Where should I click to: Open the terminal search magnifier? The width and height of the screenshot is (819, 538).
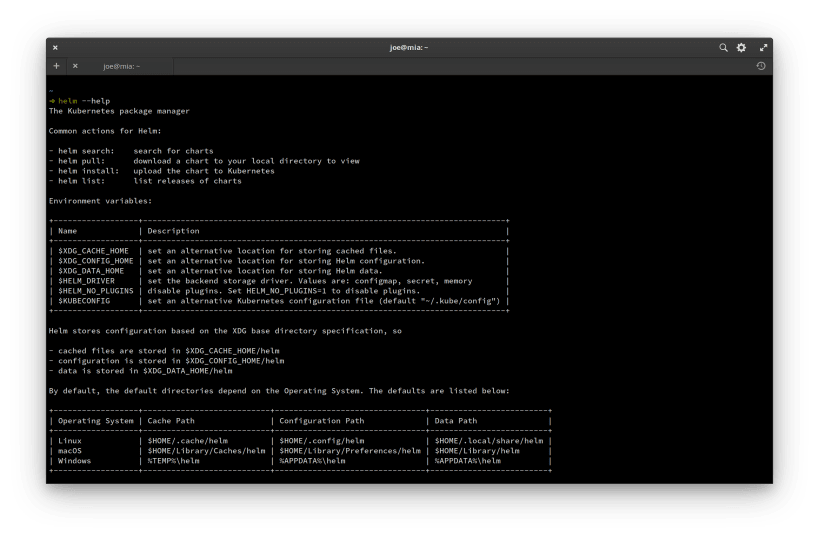[723, 48]
